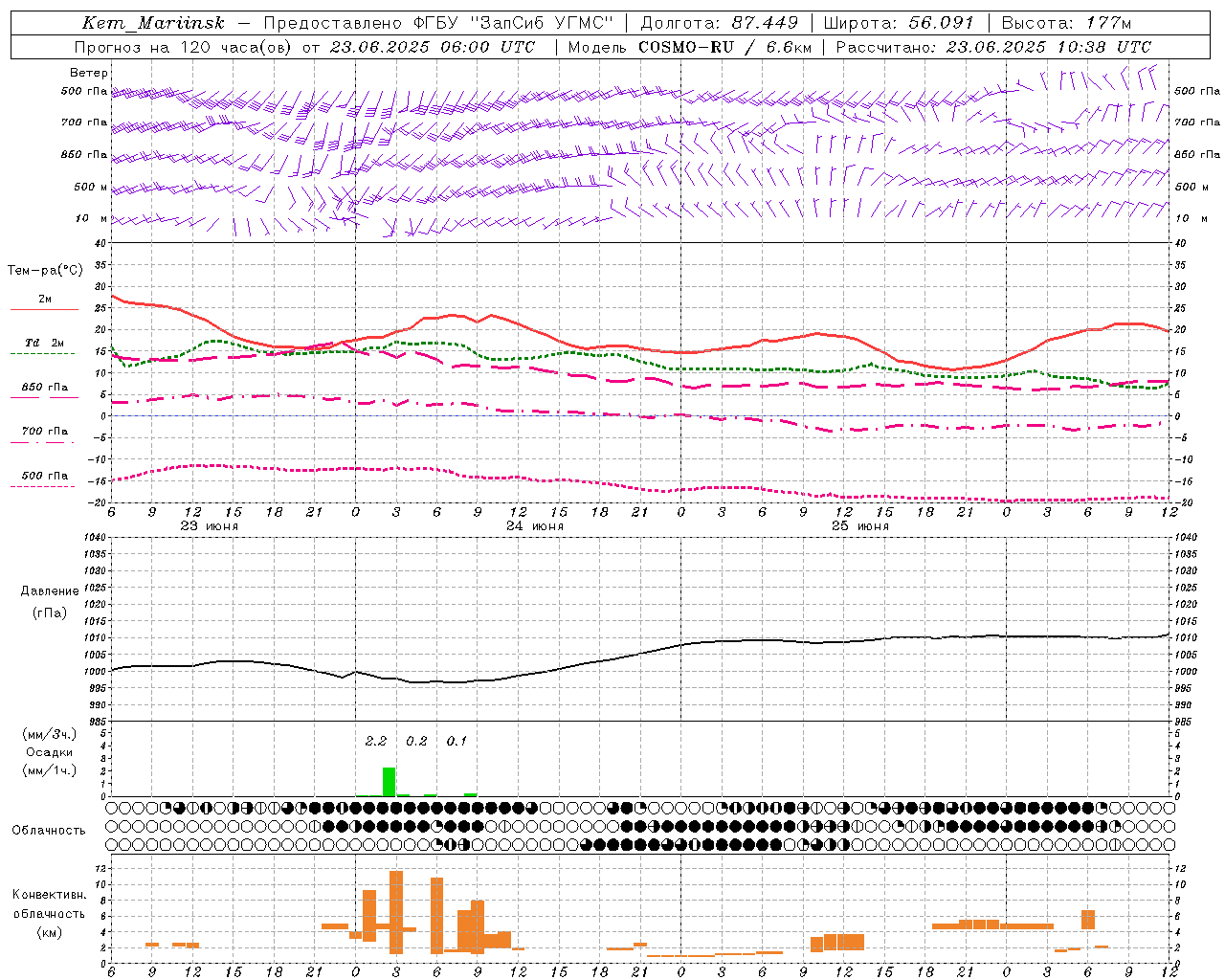Click the station name Kem_Mariinsk
This screenshot has width=1225, height=980.
point(153,23)
